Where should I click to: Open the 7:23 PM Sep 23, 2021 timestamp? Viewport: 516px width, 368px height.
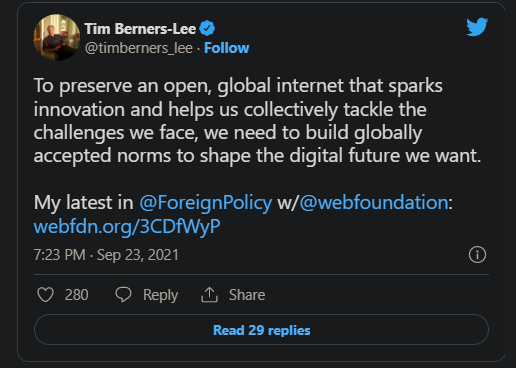click(106, 255)
